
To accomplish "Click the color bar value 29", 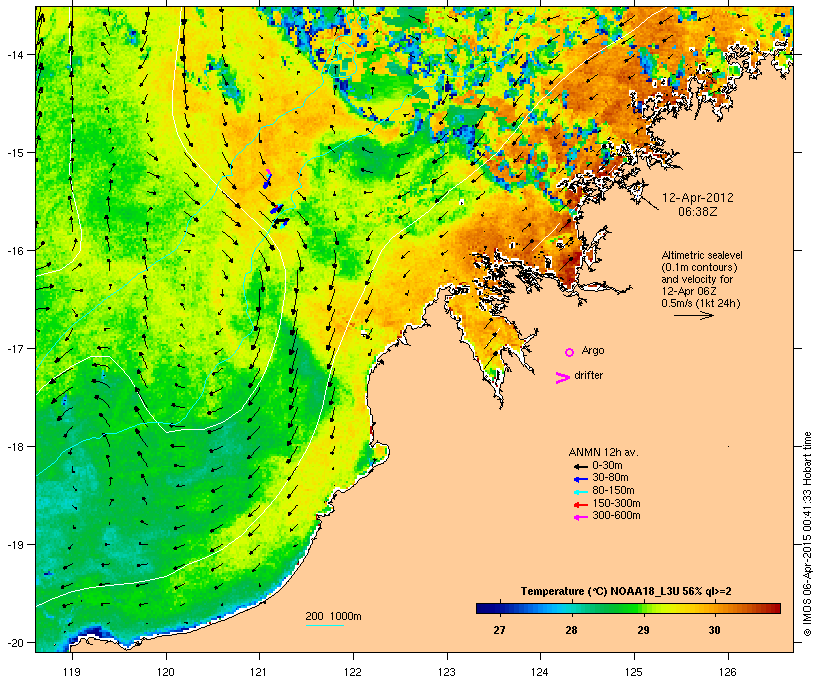I will click(x=643, y=630).
